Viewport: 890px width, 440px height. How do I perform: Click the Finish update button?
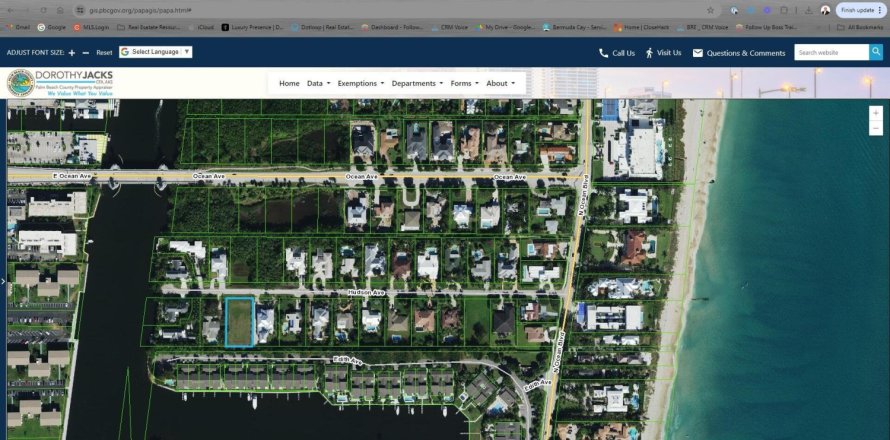click(x=861, y=10)
